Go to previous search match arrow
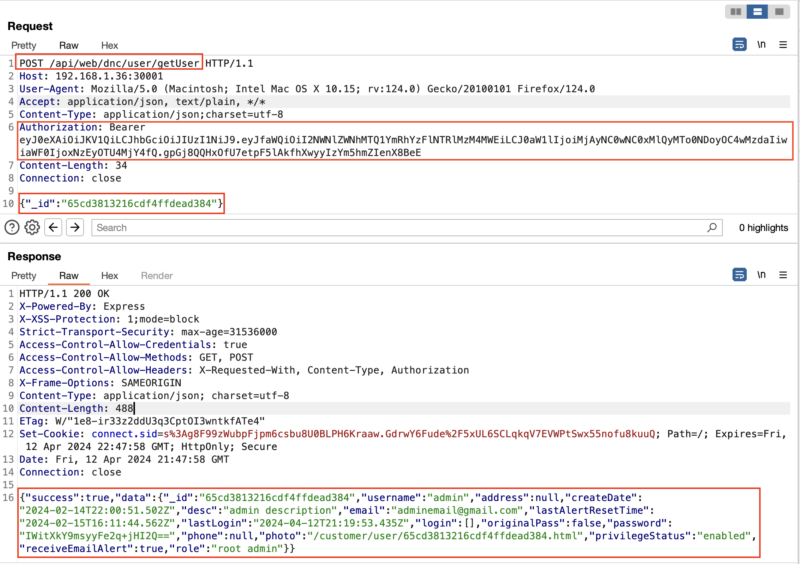The width and height of the screenshot is (800, 564). pyautogui.click(x=54, y=227)
